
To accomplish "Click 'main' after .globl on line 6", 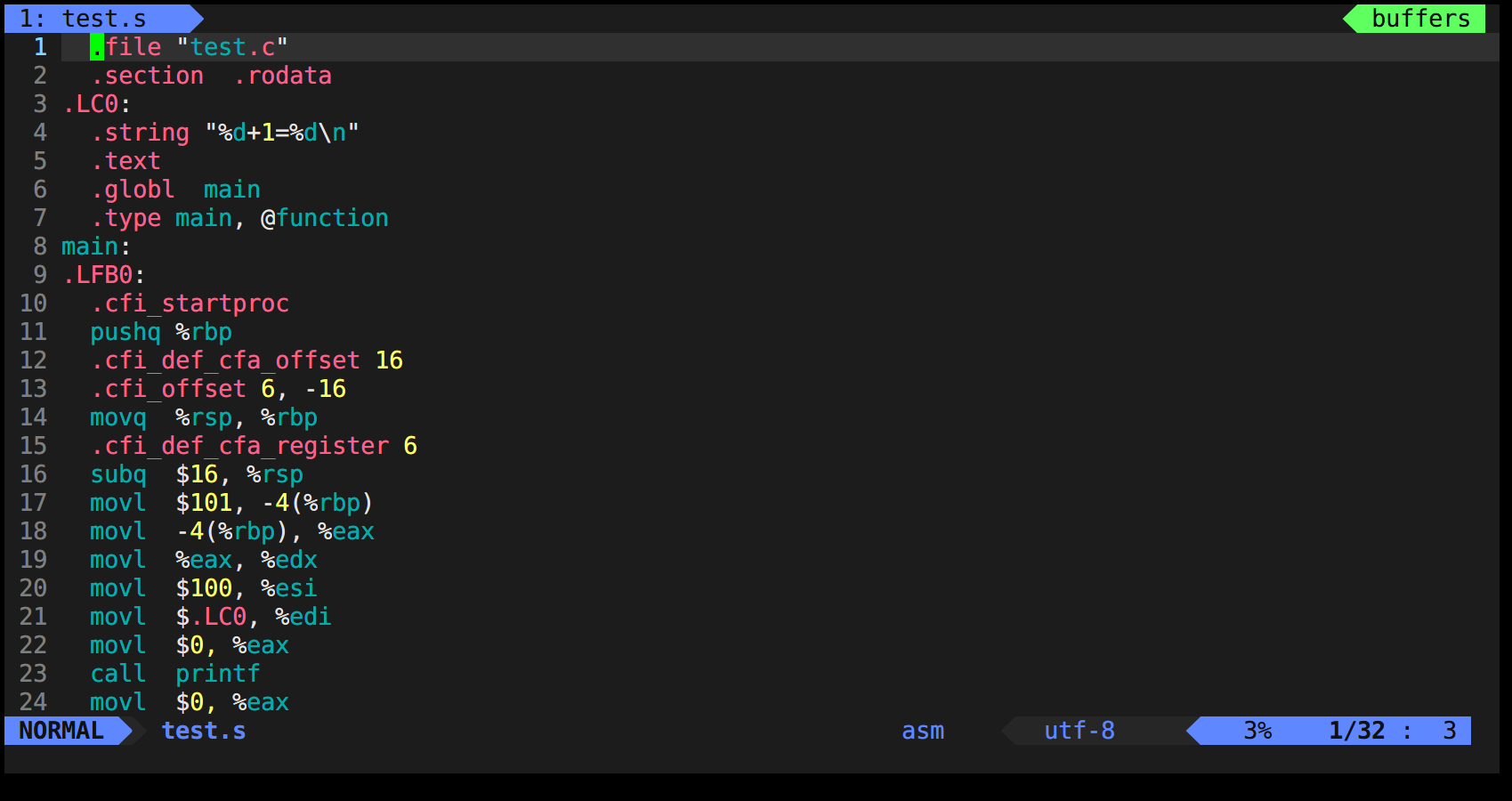I will point(232,190).
